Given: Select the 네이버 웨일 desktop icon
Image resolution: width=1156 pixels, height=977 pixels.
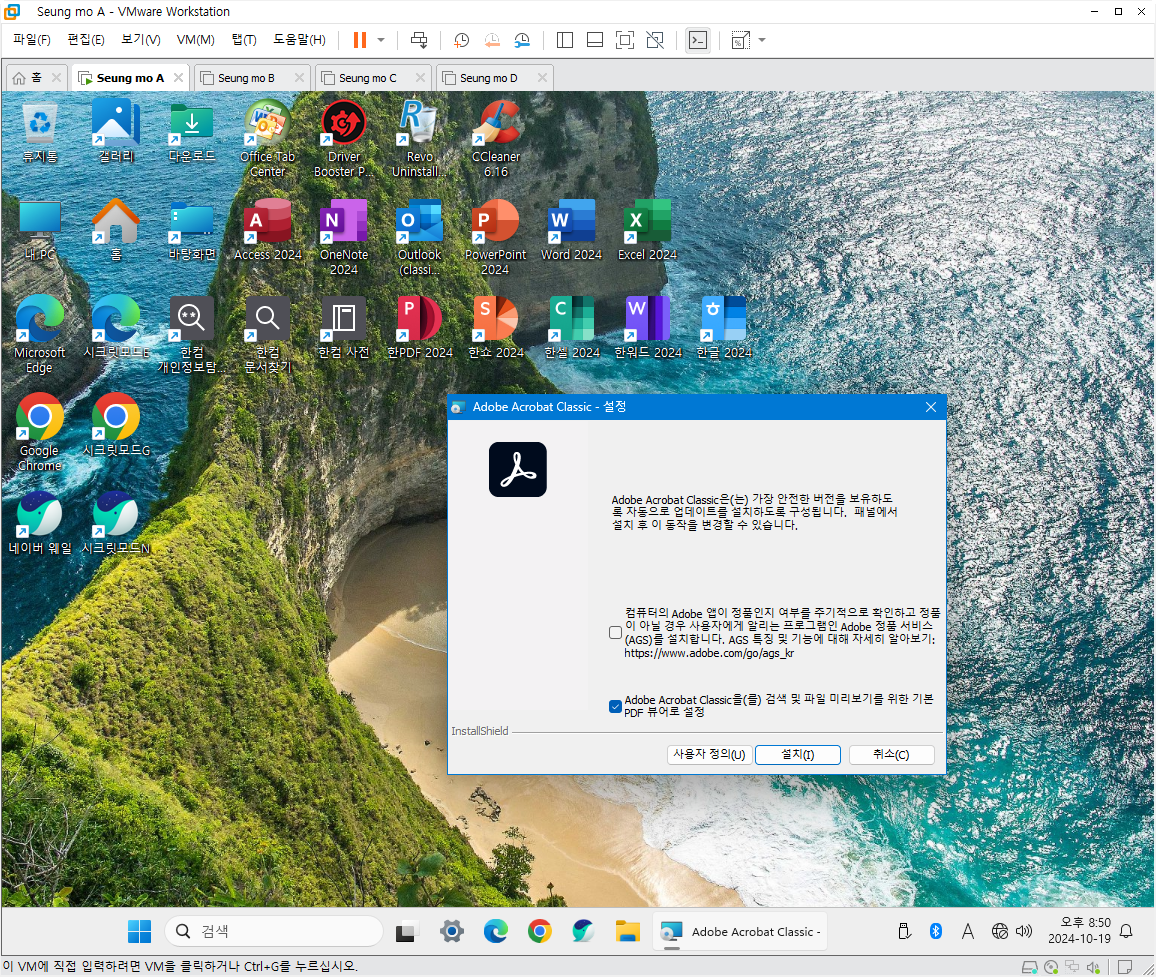Looking at the screenshot, I should pyautogui.click(x=40, y=524).
